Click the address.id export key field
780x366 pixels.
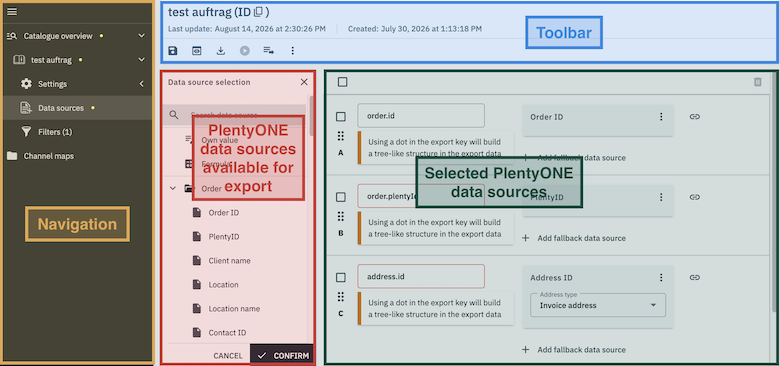[x=421, y=276]
